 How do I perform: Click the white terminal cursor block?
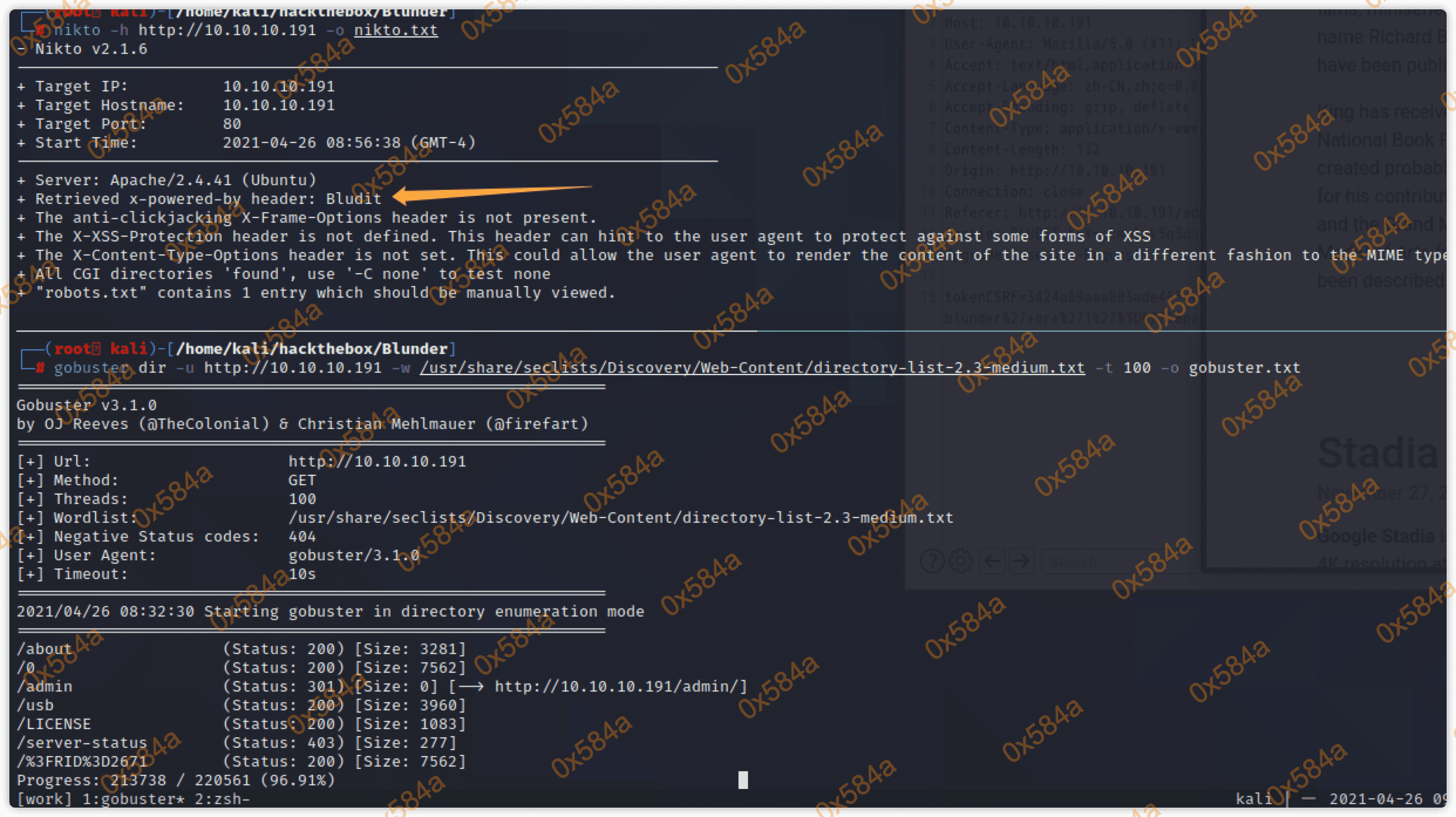[743, 779]
